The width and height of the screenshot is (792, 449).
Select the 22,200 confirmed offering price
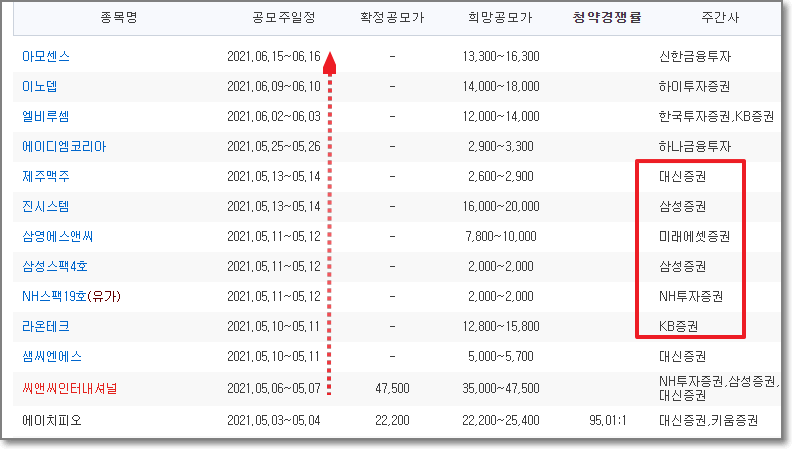tap(392, 420)
